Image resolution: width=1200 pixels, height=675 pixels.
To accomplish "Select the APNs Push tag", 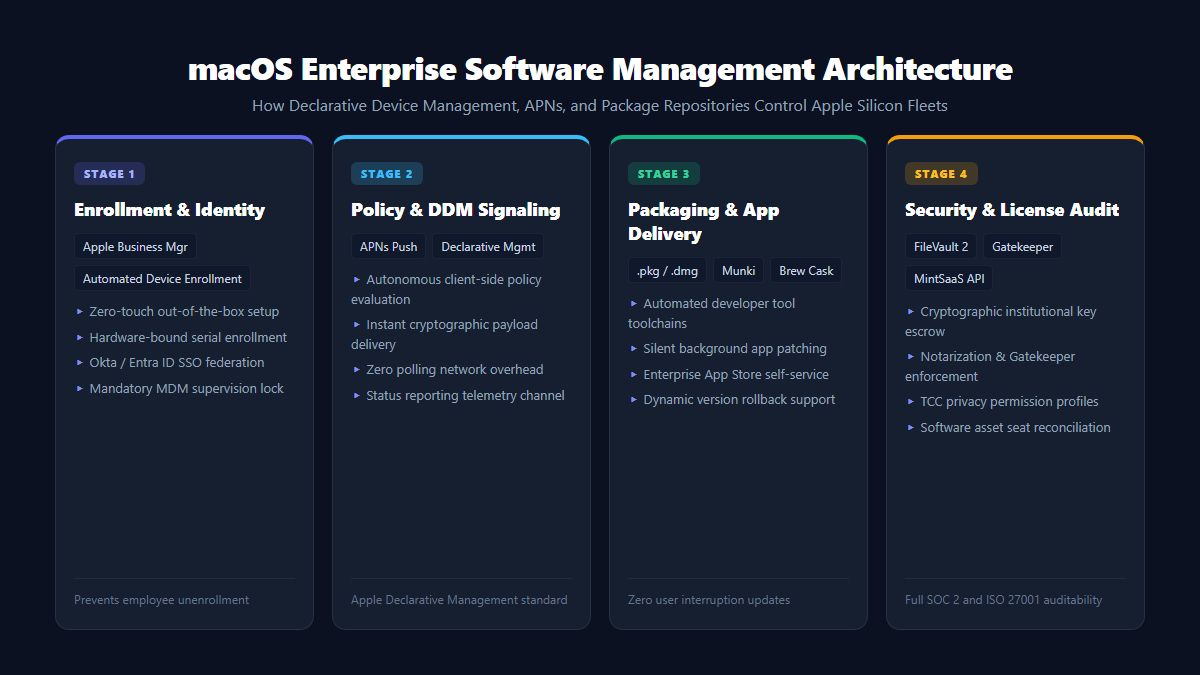I will tap(389, 247).
